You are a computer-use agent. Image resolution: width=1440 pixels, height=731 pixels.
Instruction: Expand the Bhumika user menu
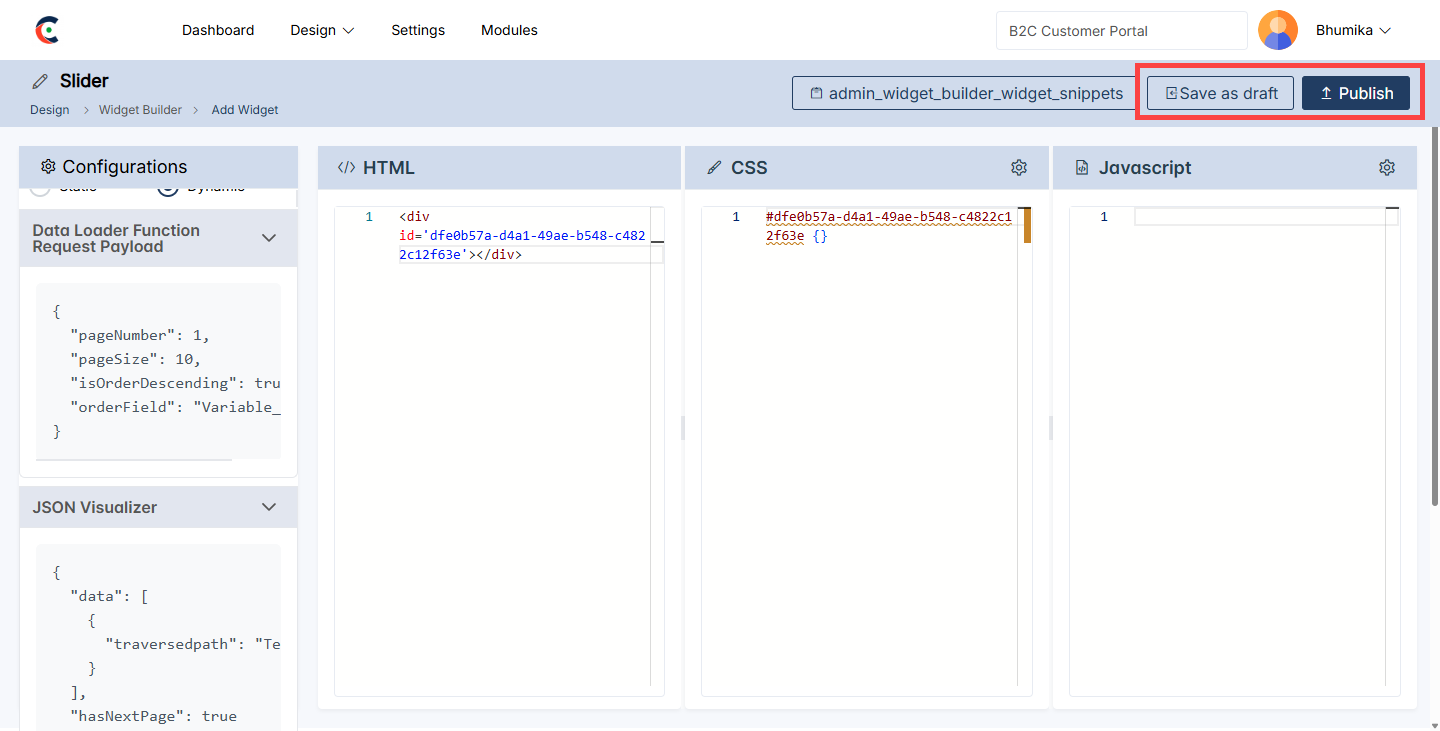[1353, 31]
